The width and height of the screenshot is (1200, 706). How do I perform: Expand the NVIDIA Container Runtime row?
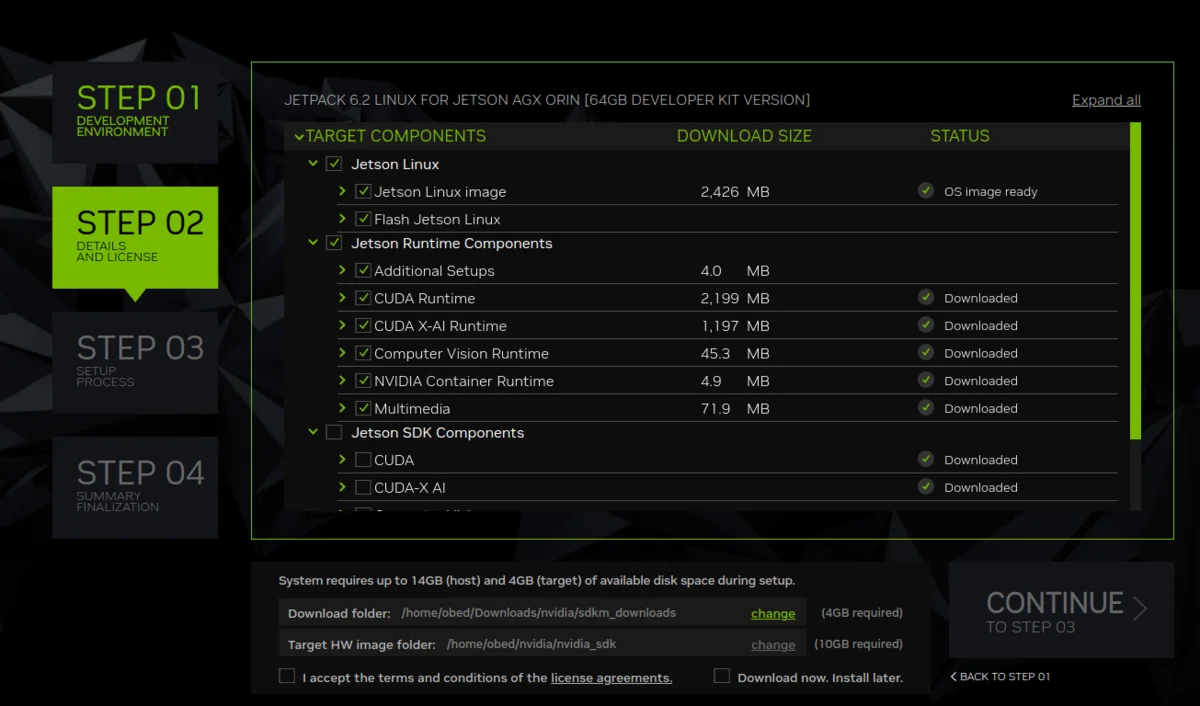(x=342, y=380)
